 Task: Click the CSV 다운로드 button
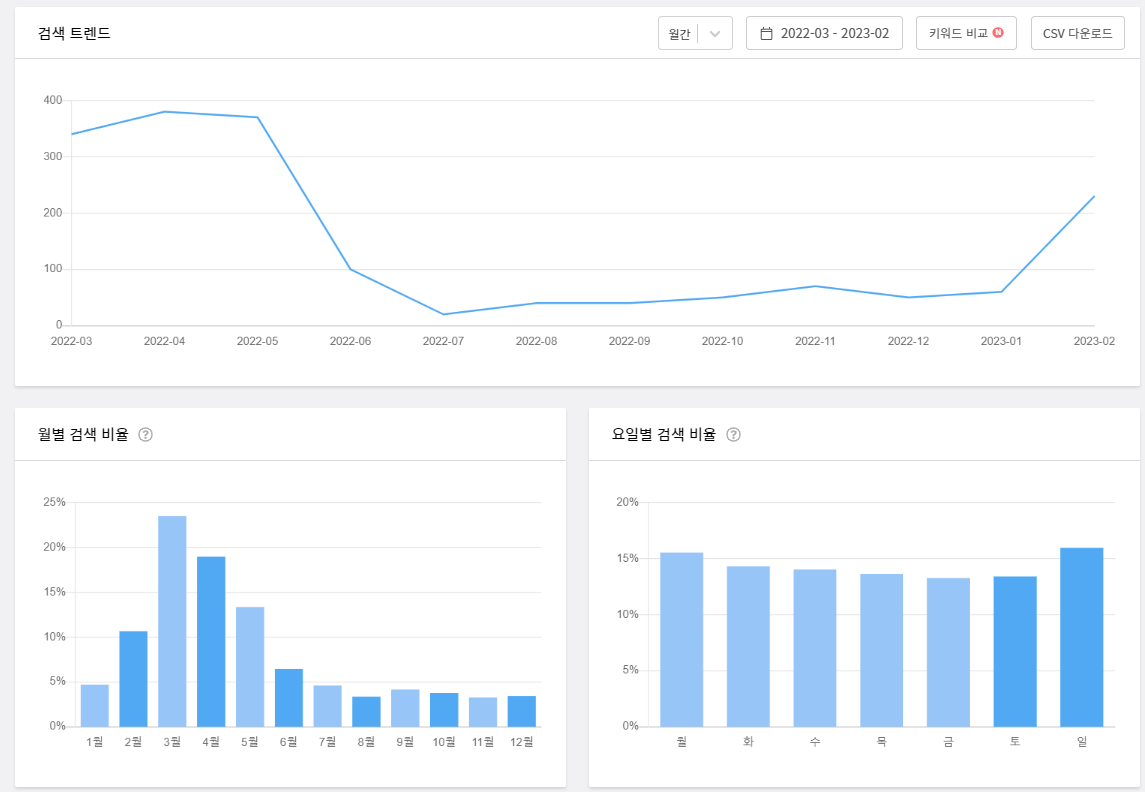coord(1078,32)
